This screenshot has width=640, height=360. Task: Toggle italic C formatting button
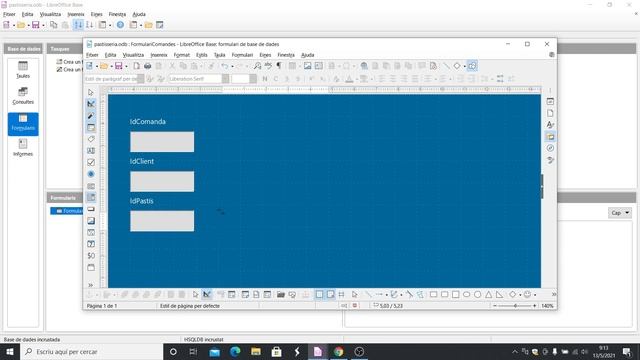[276, 79]
